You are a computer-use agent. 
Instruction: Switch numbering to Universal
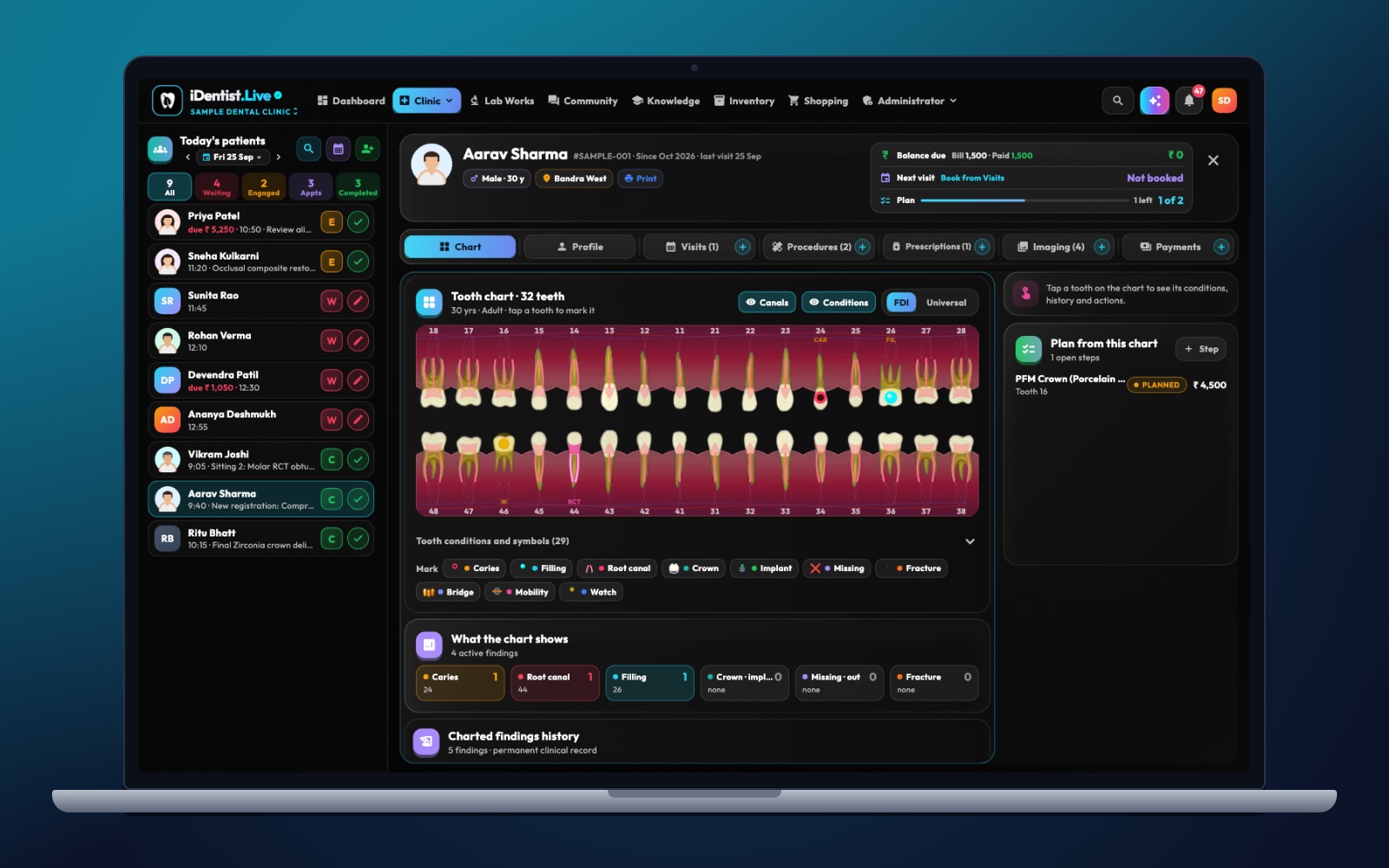point(946,303)
